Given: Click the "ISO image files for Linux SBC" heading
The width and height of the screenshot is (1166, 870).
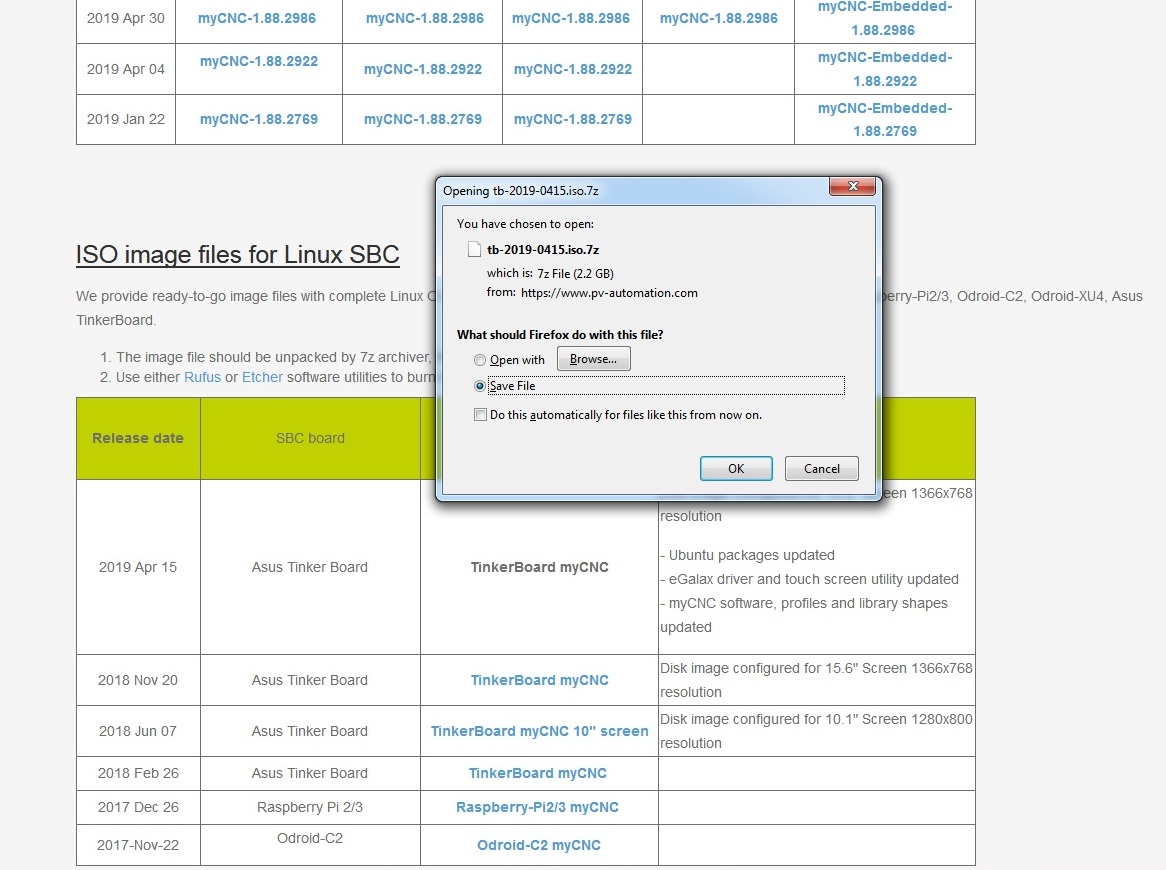Looking at the screenshot, I should coord(237,255).
